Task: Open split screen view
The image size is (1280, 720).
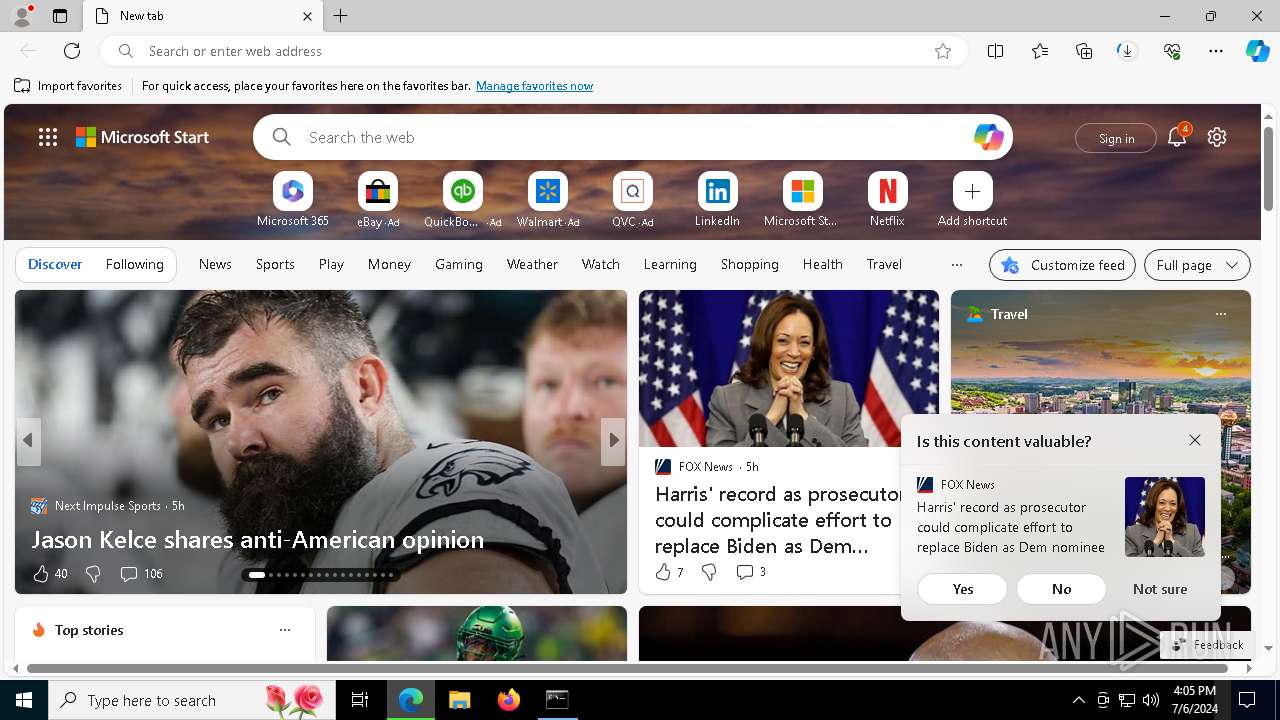Action: 995,51
